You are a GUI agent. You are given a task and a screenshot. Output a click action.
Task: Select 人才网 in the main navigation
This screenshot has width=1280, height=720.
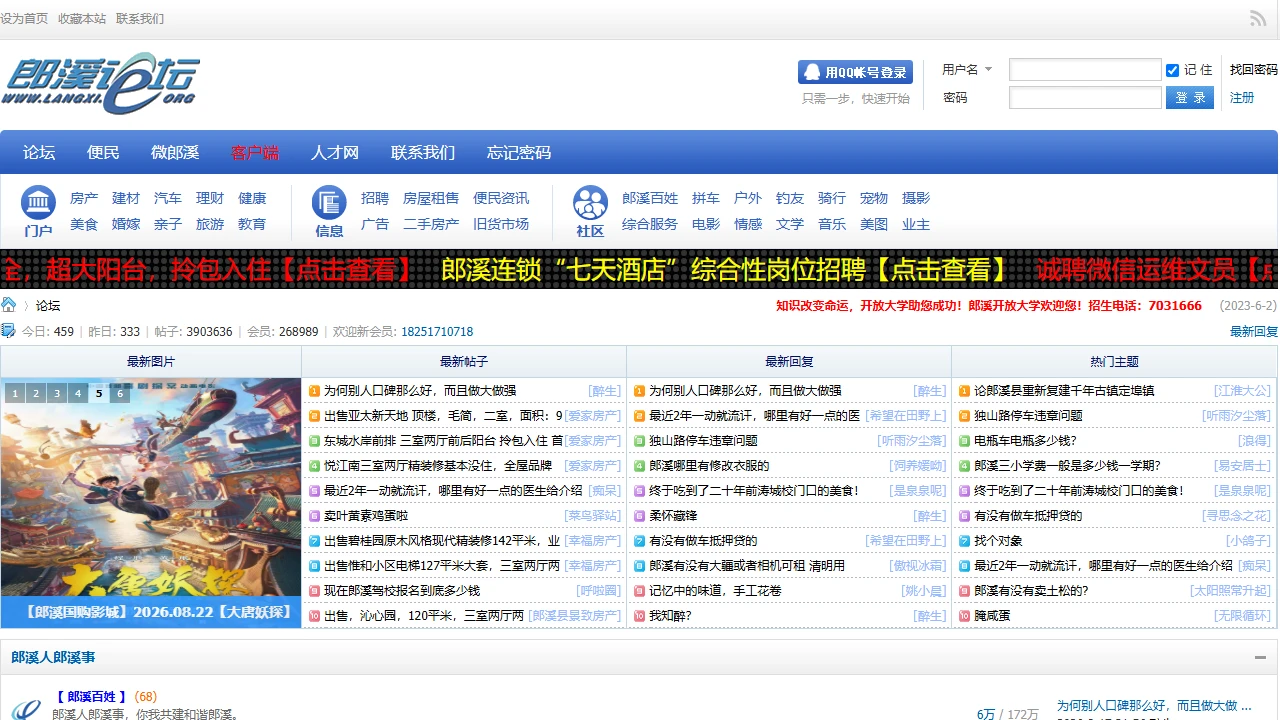coord(335,153)
